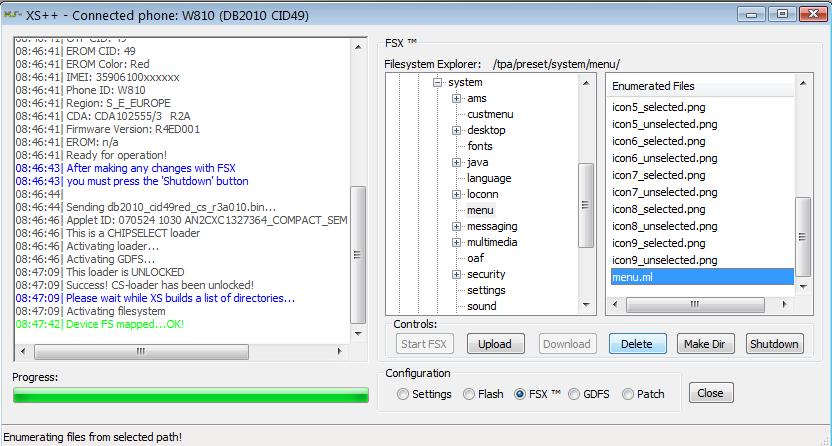Click the file list scroll down arrow
Screen dimensions: 832x446
pyautogui.click(x=803, y=287)
